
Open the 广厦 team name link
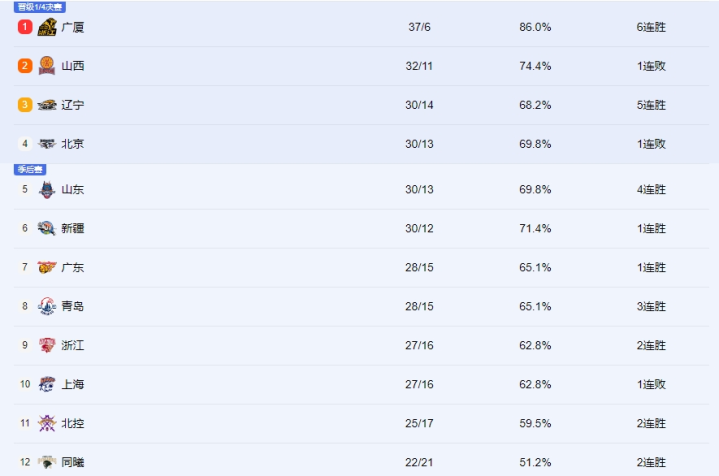point(72,27)
